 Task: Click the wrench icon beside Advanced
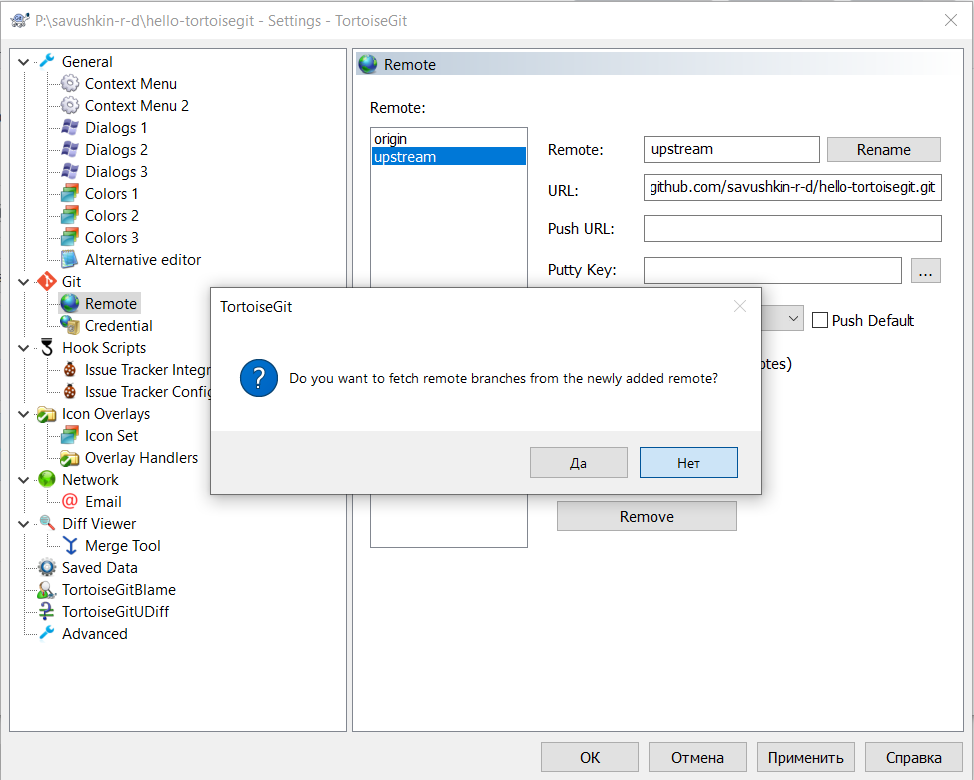tap(47, 633)
